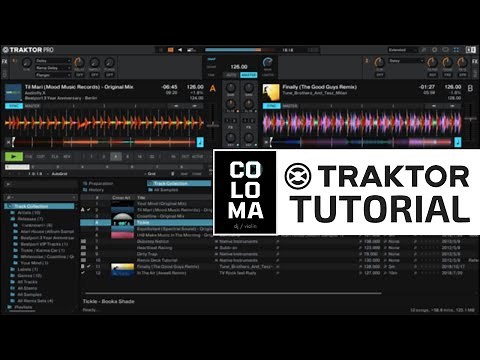Open the Delay effect dropdown in FX unit 1
480x360 pixels.
click(53, 61)
